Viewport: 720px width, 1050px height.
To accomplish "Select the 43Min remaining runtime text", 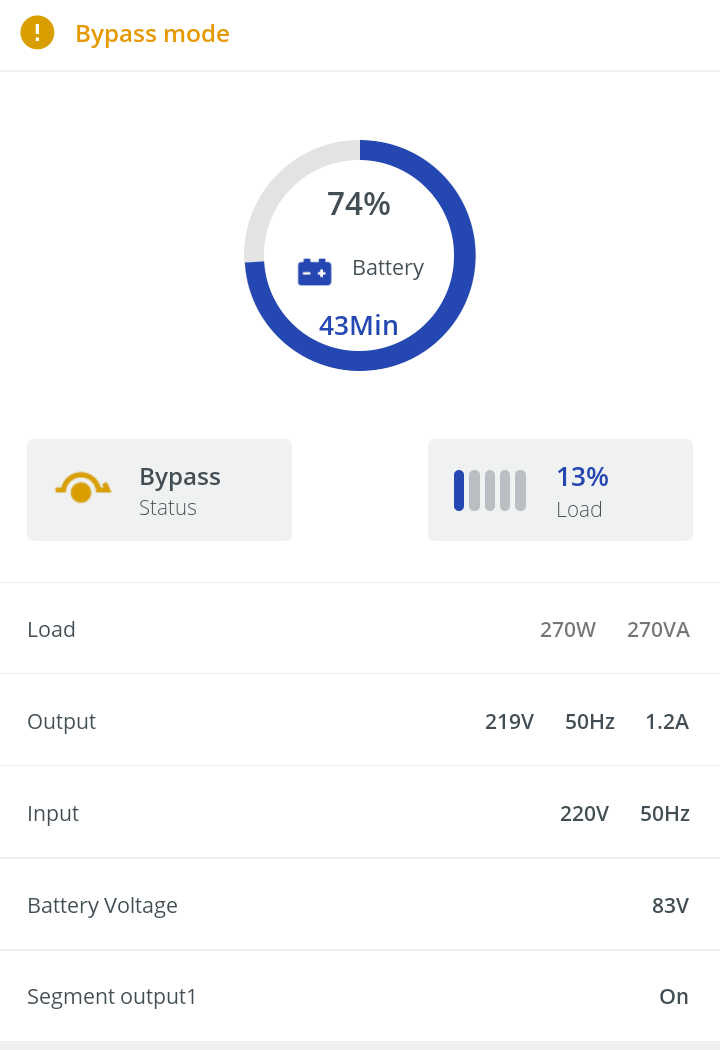I will pos(359,325).
